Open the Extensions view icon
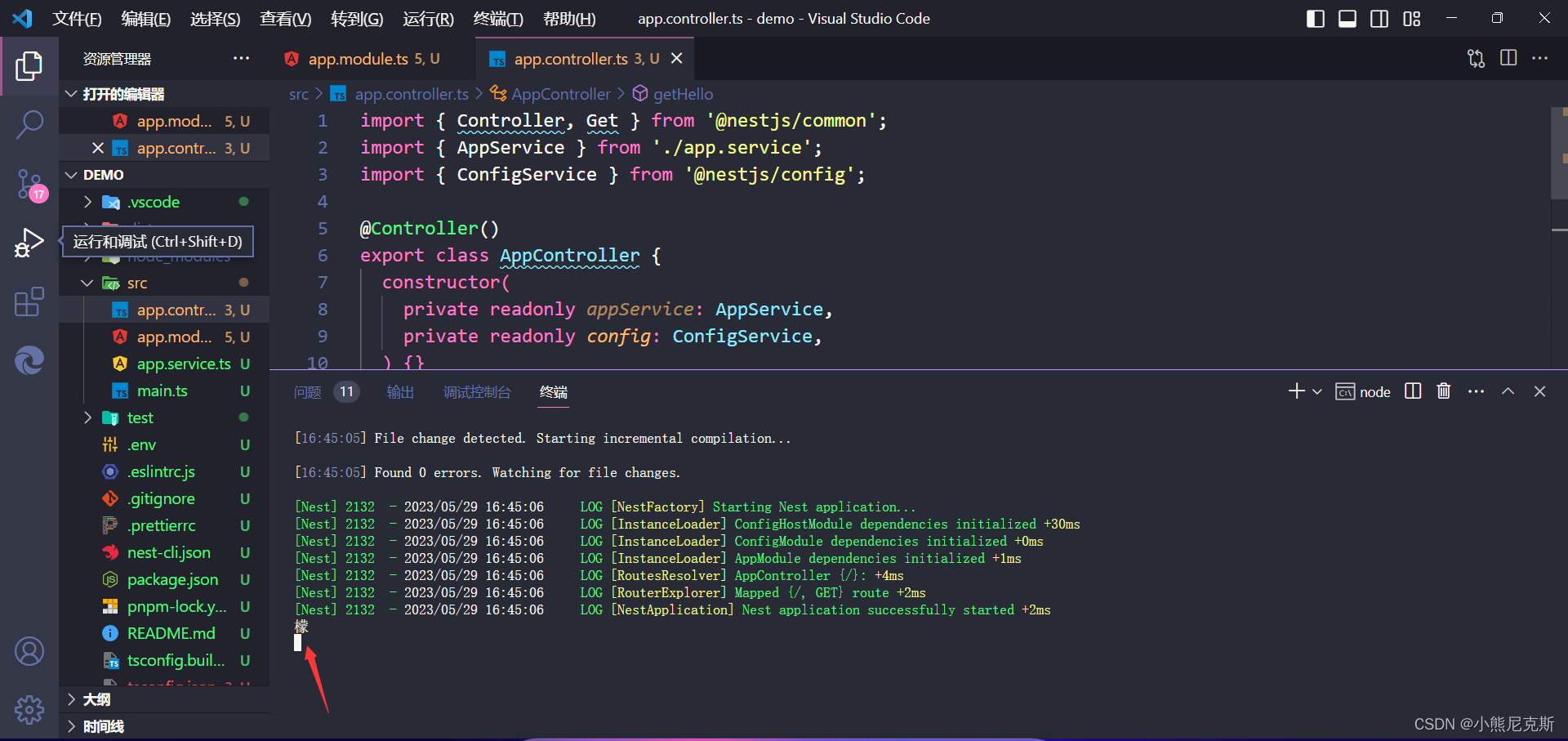Screen dimensions: 1568x741 click(29, 301)
